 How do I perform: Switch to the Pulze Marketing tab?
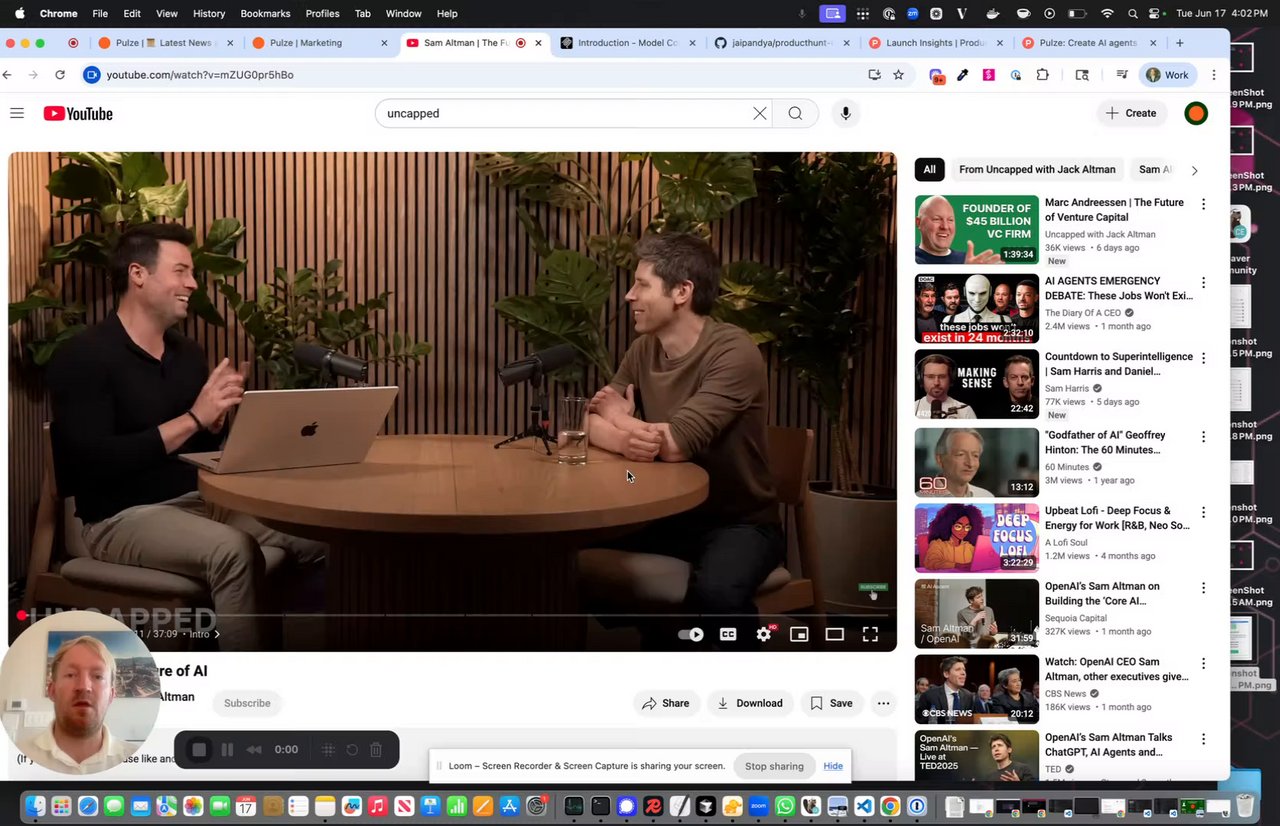pyautogui.click(x=320, y=43)
